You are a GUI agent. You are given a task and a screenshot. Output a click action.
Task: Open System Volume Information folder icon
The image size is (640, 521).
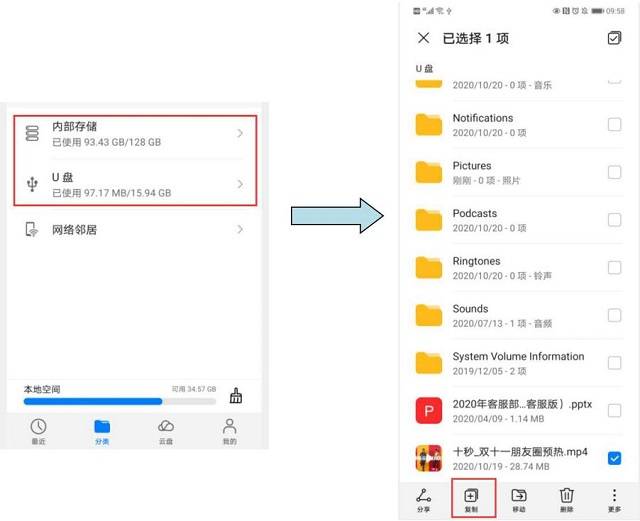(429, 363)
